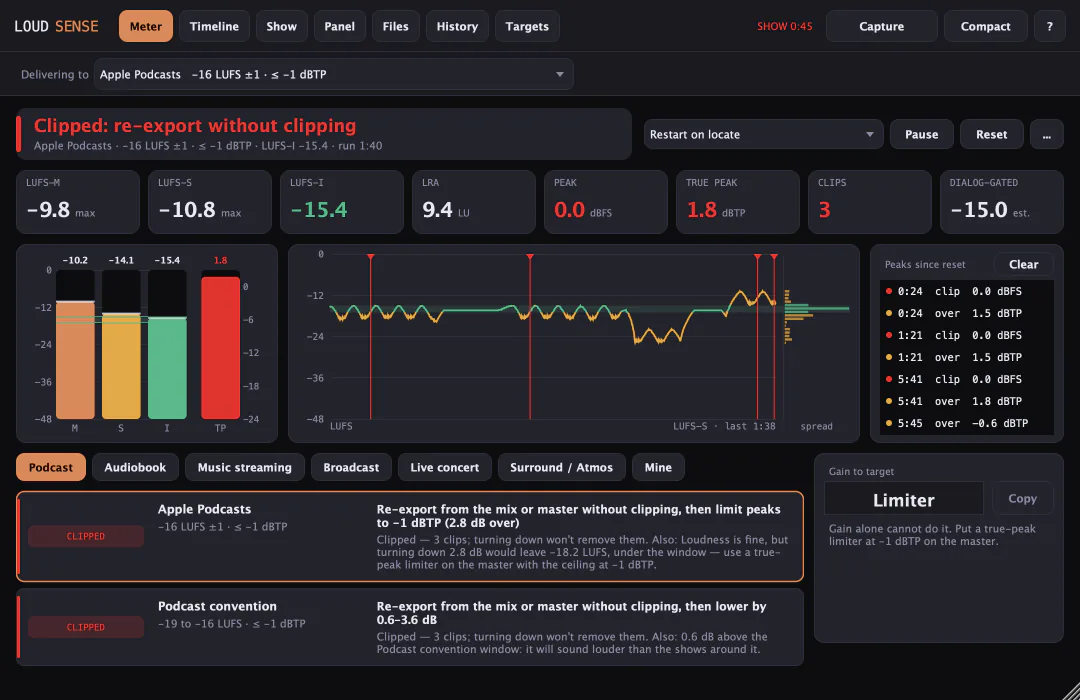1080x700 pixels.
Task: Copy the gain to target value
Action: 1022,498
